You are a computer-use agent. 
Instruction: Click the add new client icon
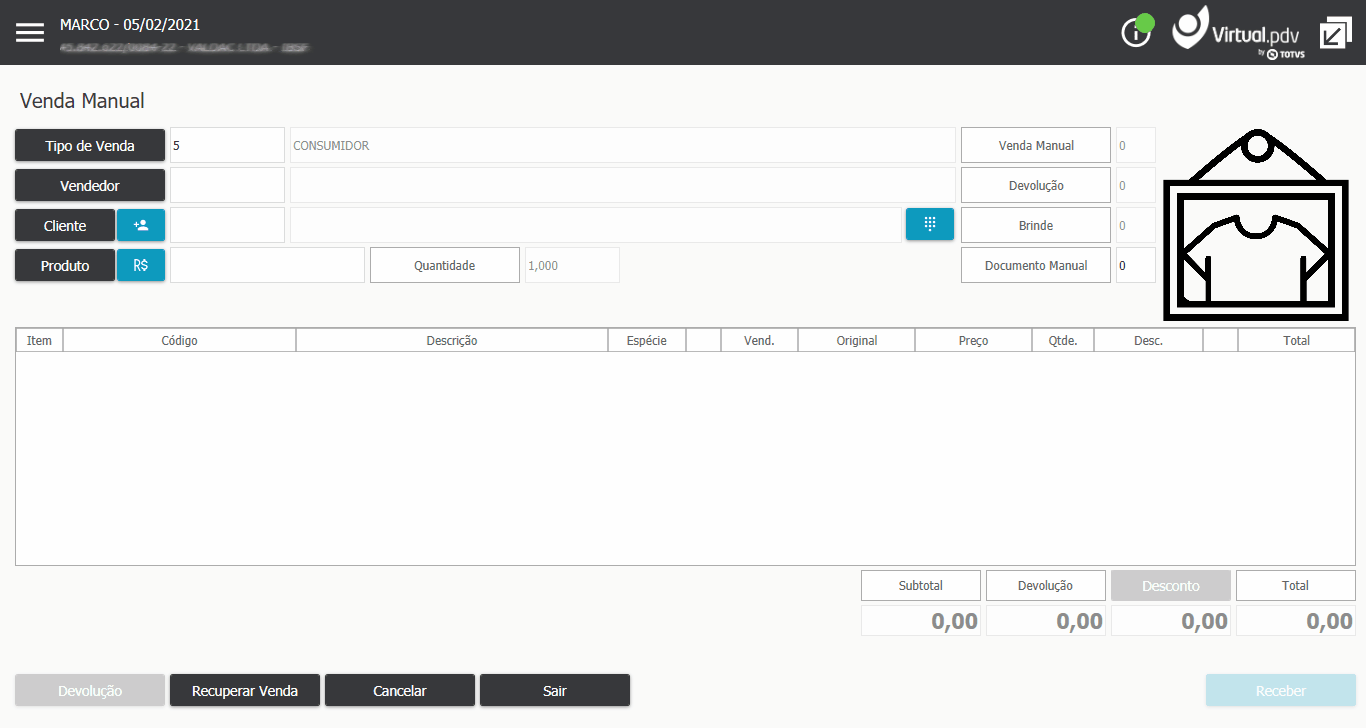coord(141,225)
